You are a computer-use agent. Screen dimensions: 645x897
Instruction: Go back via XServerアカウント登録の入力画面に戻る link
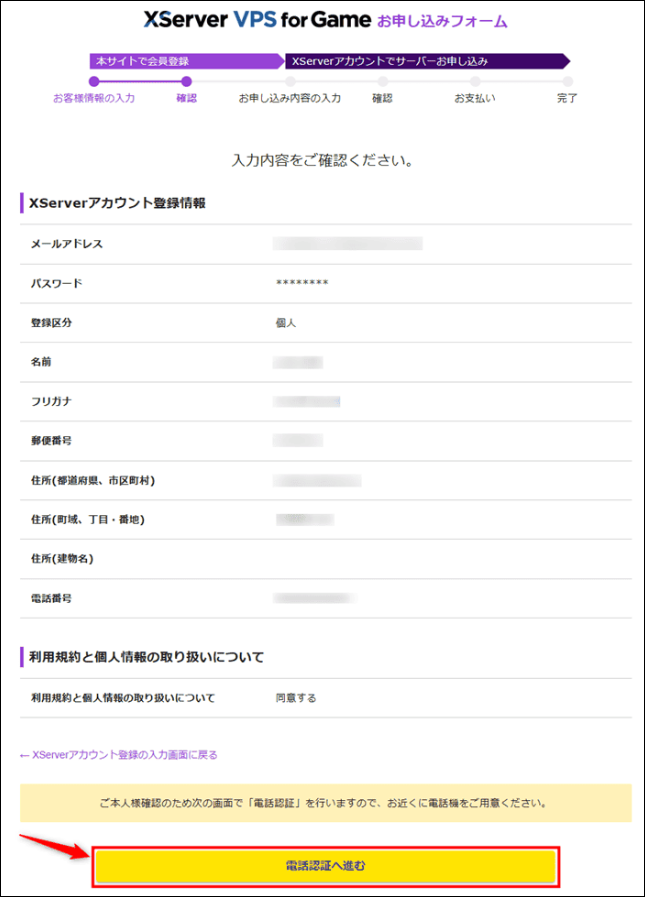pos(118,755)
